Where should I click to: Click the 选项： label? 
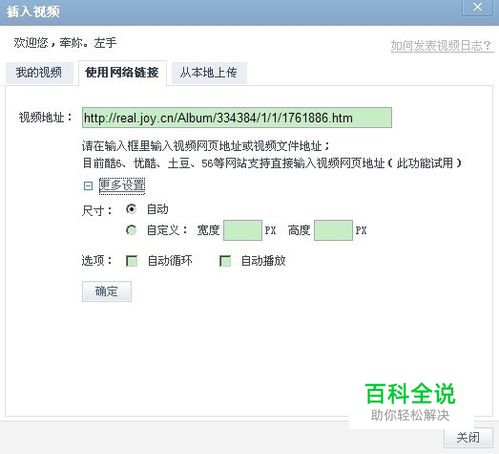click(x=97, y=261)
